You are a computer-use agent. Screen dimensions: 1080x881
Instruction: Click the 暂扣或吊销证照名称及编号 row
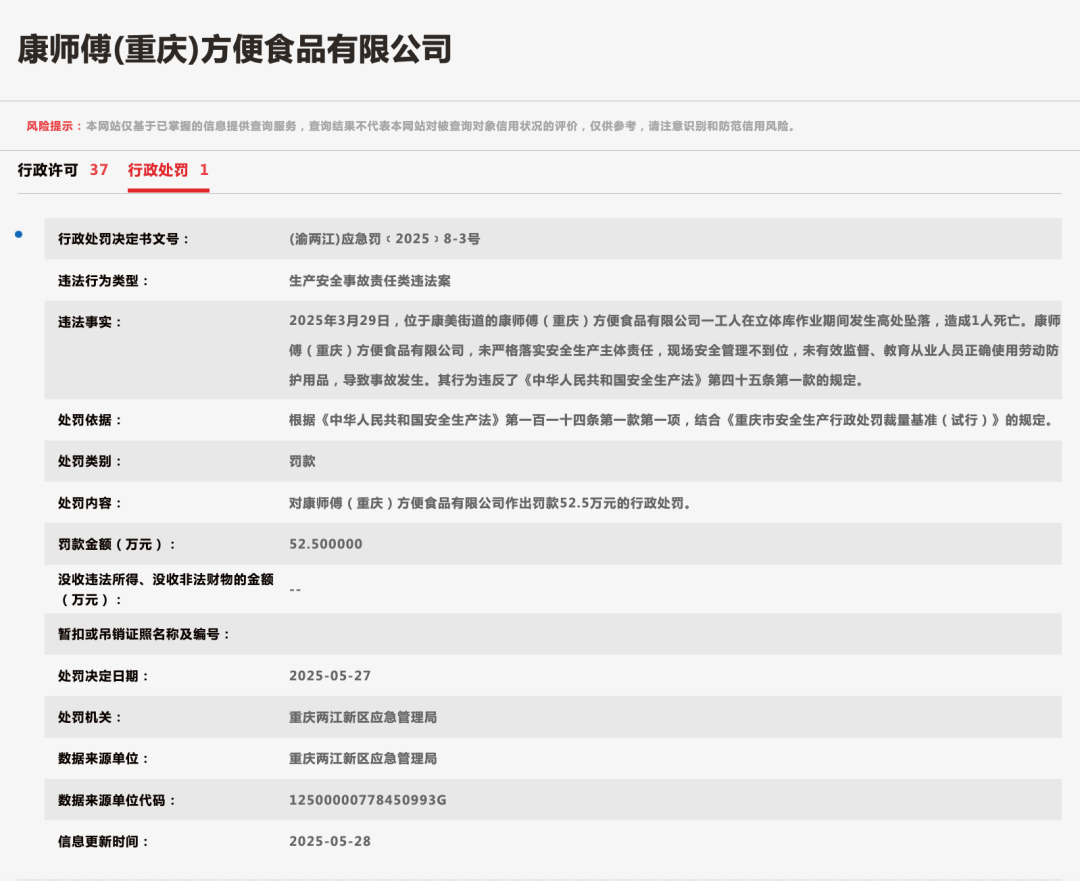coord(143,633)
